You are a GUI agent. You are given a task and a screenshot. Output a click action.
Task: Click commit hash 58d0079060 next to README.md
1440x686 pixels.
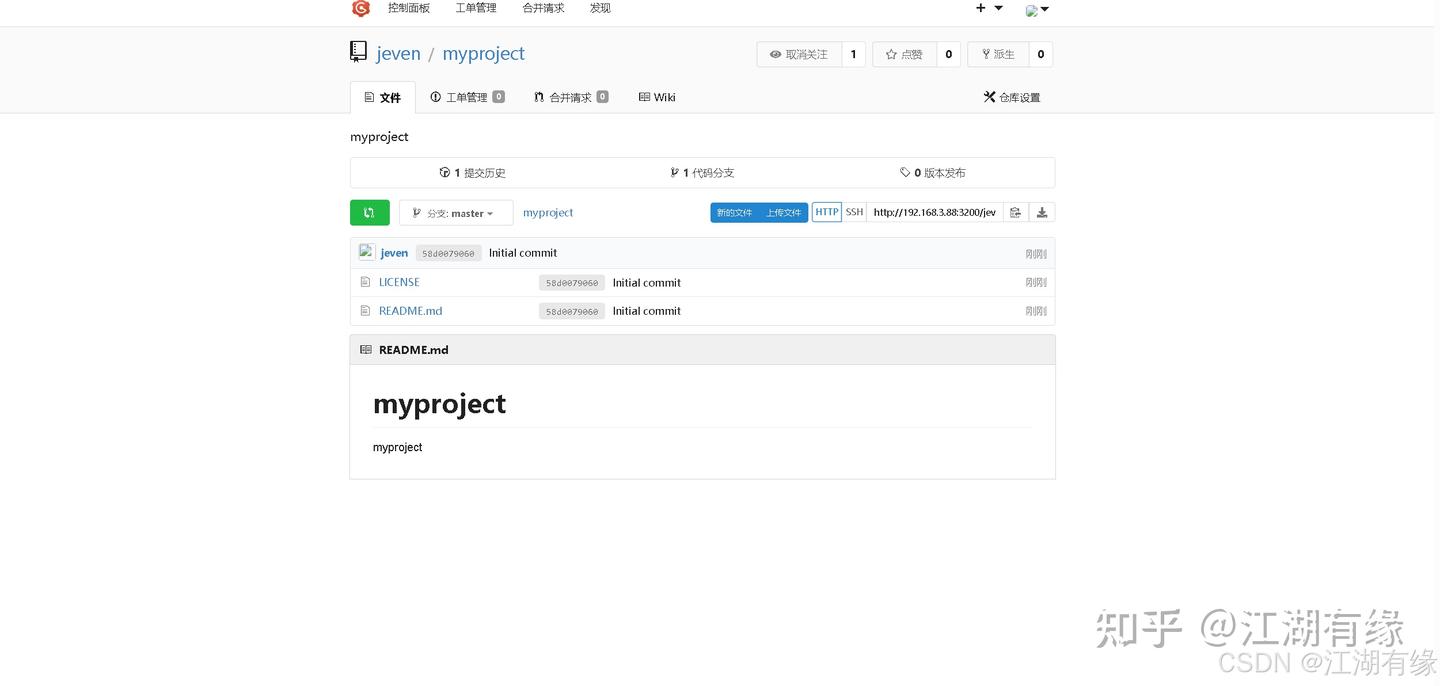pos(571,311)
